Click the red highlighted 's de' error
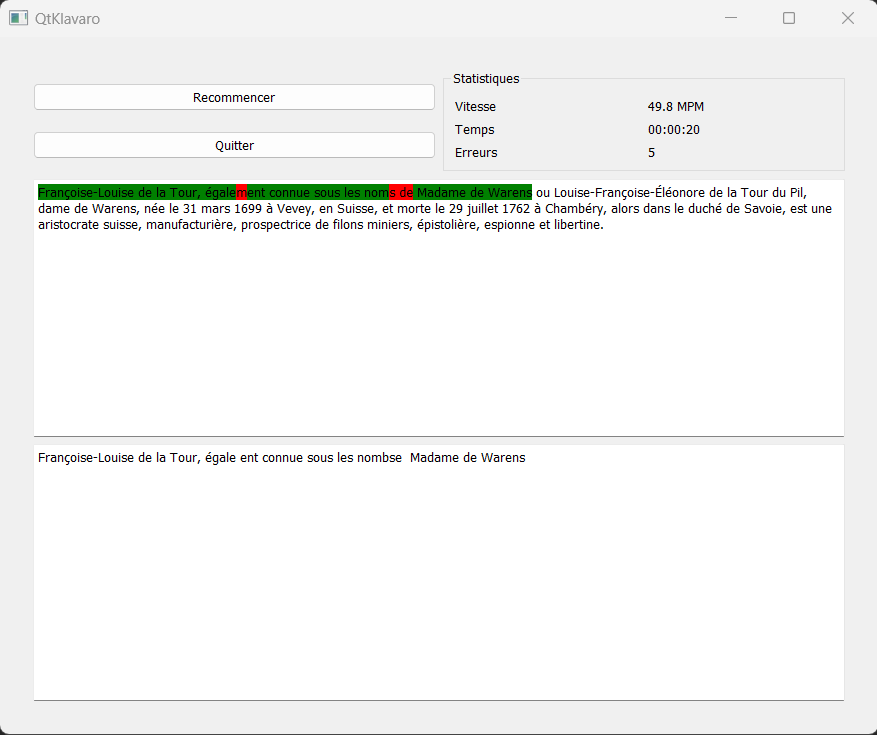This screenshot has width=877, height=735. [x=401, y=192]
